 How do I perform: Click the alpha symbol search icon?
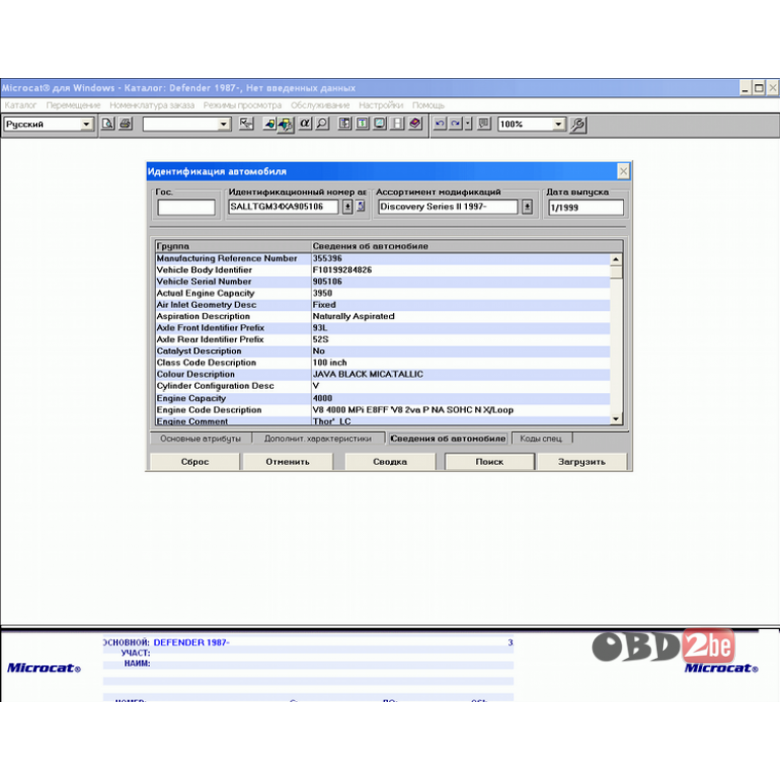pos(305,124)
